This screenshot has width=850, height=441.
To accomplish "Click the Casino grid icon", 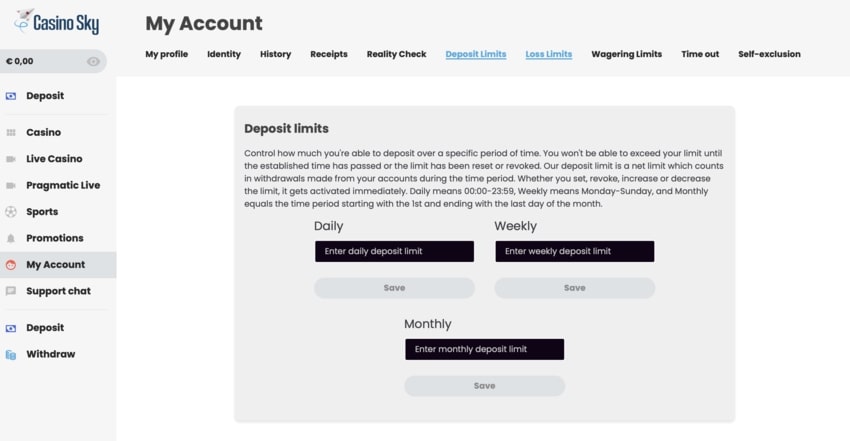I will (11, 132).
